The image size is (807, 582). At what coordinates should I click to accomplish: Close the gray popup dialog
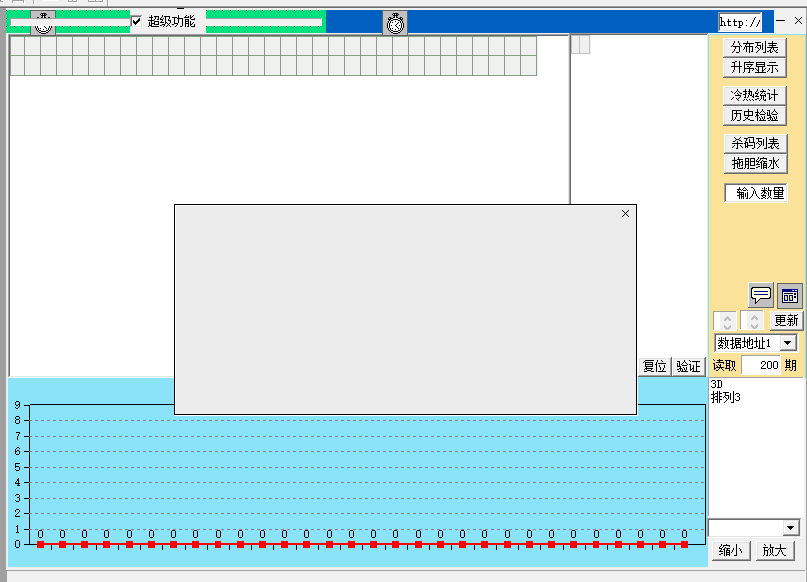tap(625, 213)
